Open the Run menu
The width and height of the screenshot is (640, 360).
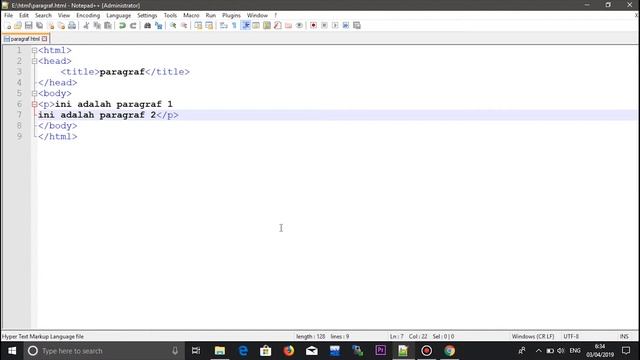point(211,15)
